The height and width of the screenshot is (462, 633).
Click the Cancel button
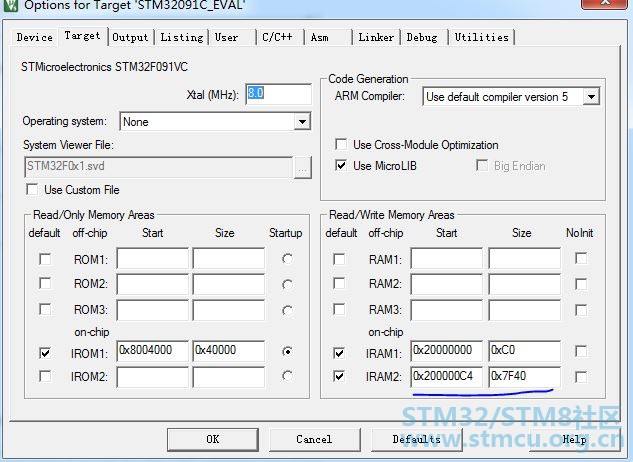coord(314,439)
